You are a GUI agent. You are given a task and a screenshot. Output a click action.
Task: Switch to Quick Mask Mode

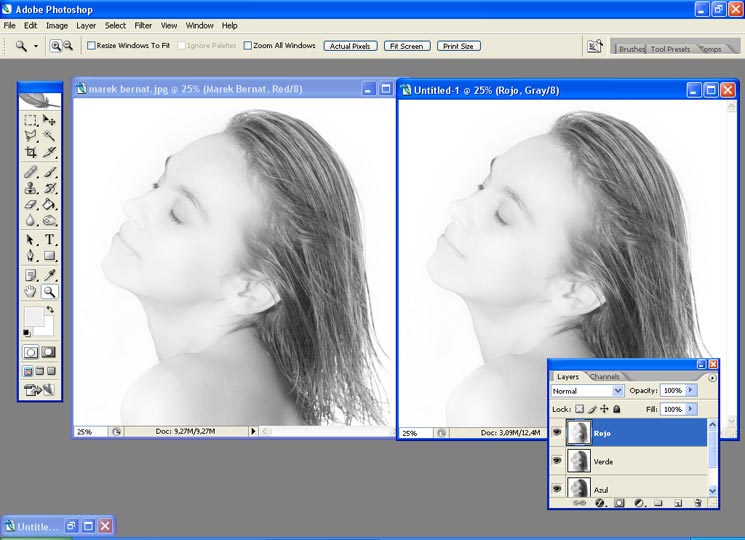tap(48, 352)
